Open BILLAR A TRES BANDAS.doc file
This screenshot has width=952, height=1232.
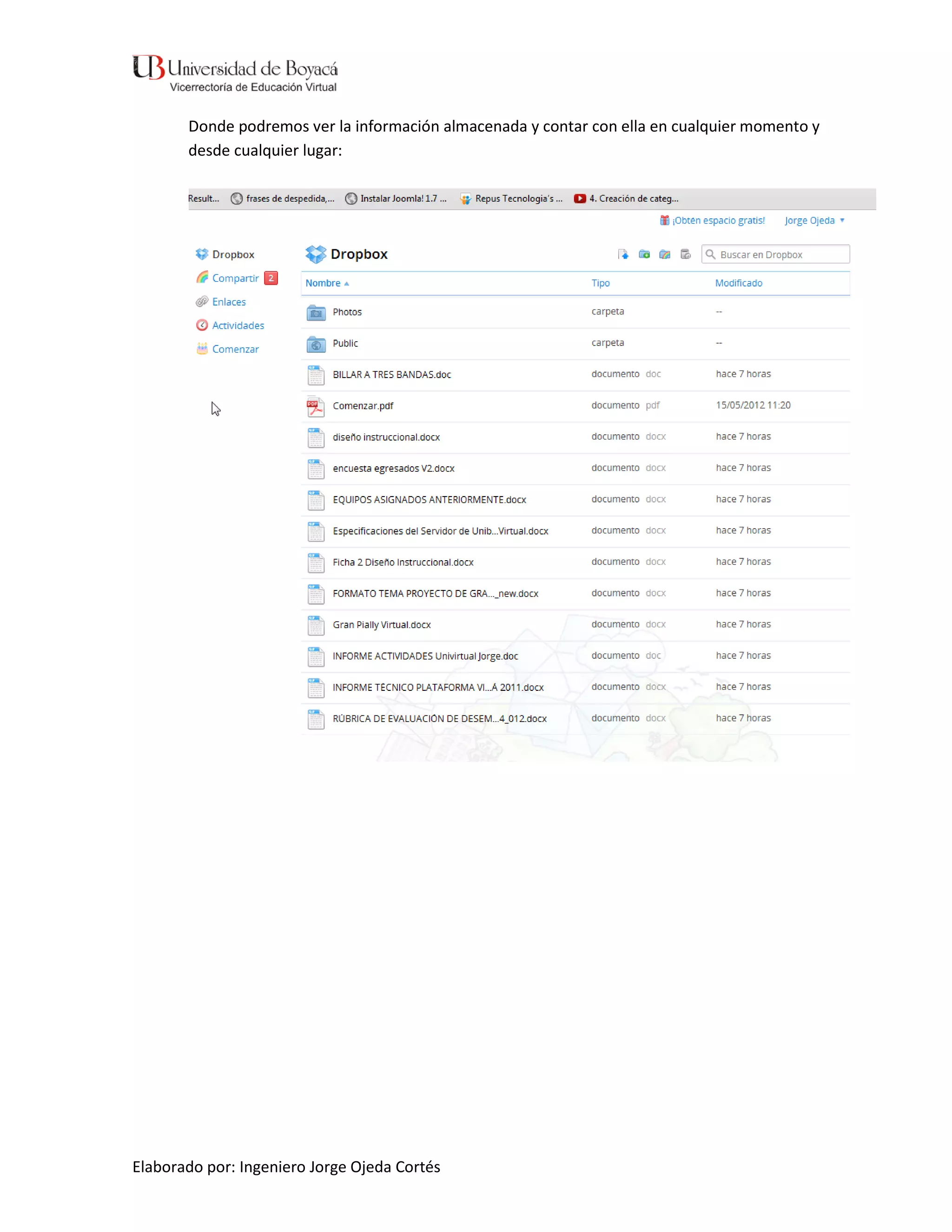tap(391, 375)
